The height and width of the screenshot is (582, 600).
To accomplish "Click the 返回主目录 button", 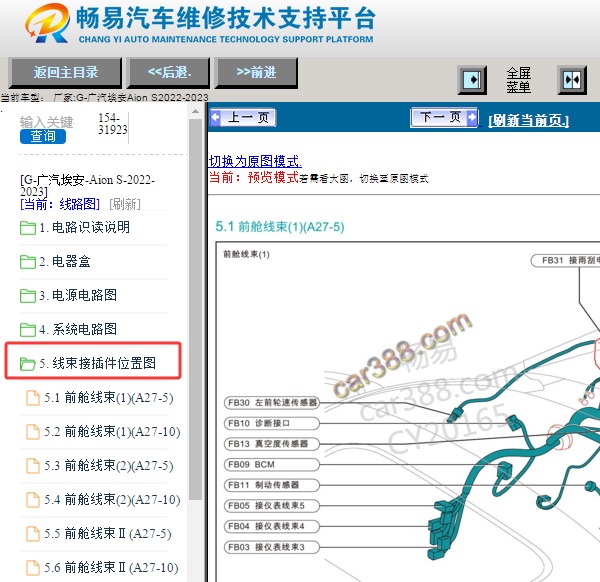I will (x=65, y=73).
